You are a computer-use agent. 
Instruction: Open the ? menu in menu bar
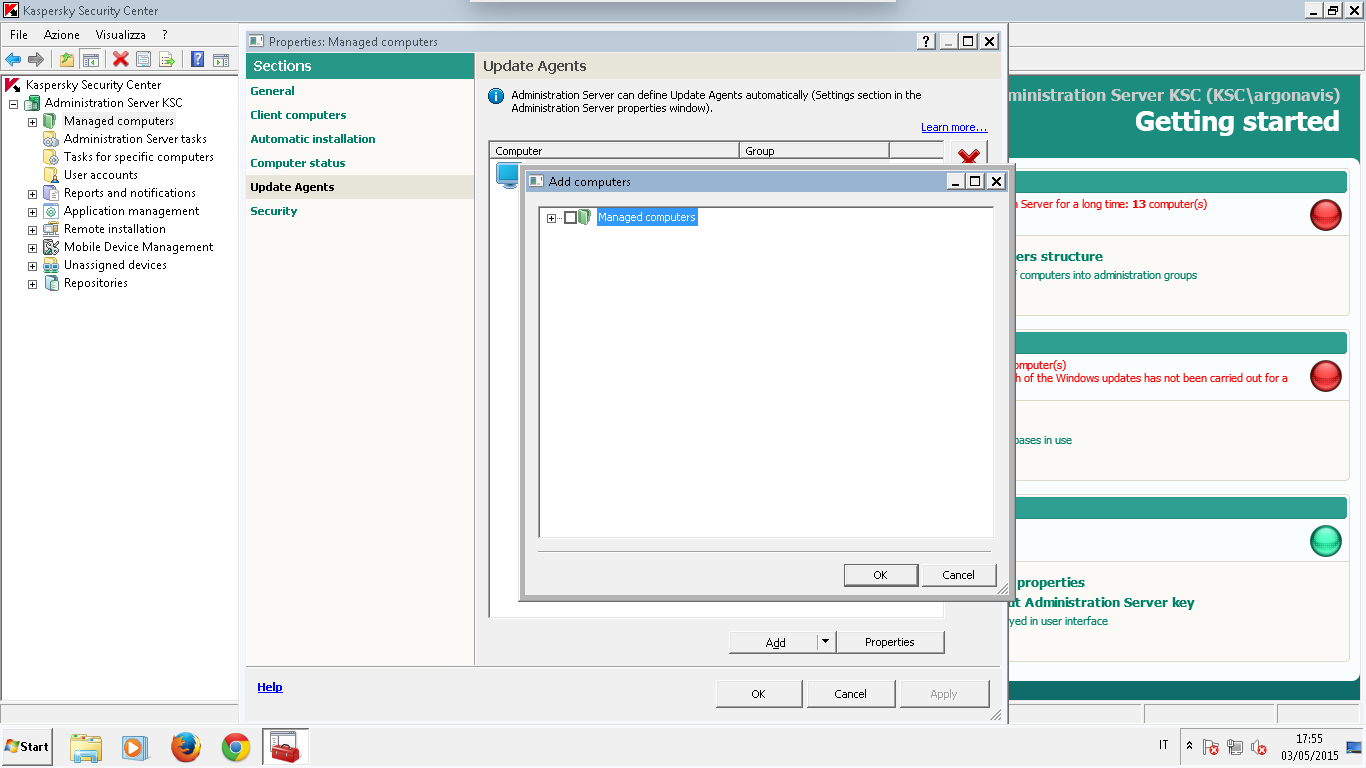[164, 35]
